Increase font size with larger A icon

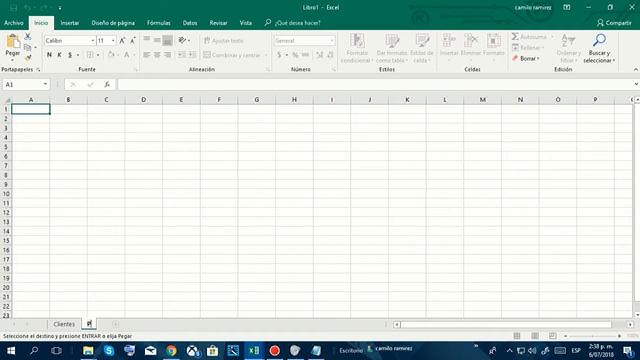[x=122, y=40]
